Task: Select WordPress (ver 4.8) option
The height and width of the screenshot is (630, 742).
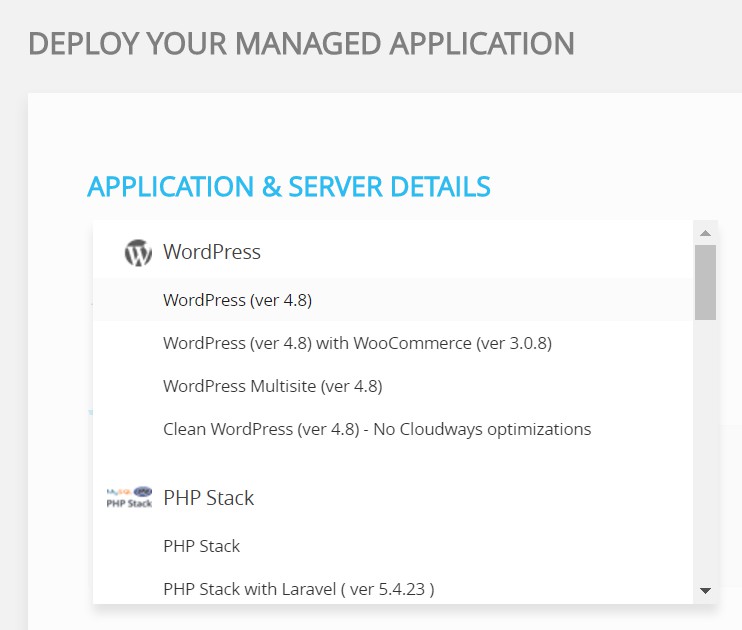Action: pyautogui.click(x=393, y=300)
